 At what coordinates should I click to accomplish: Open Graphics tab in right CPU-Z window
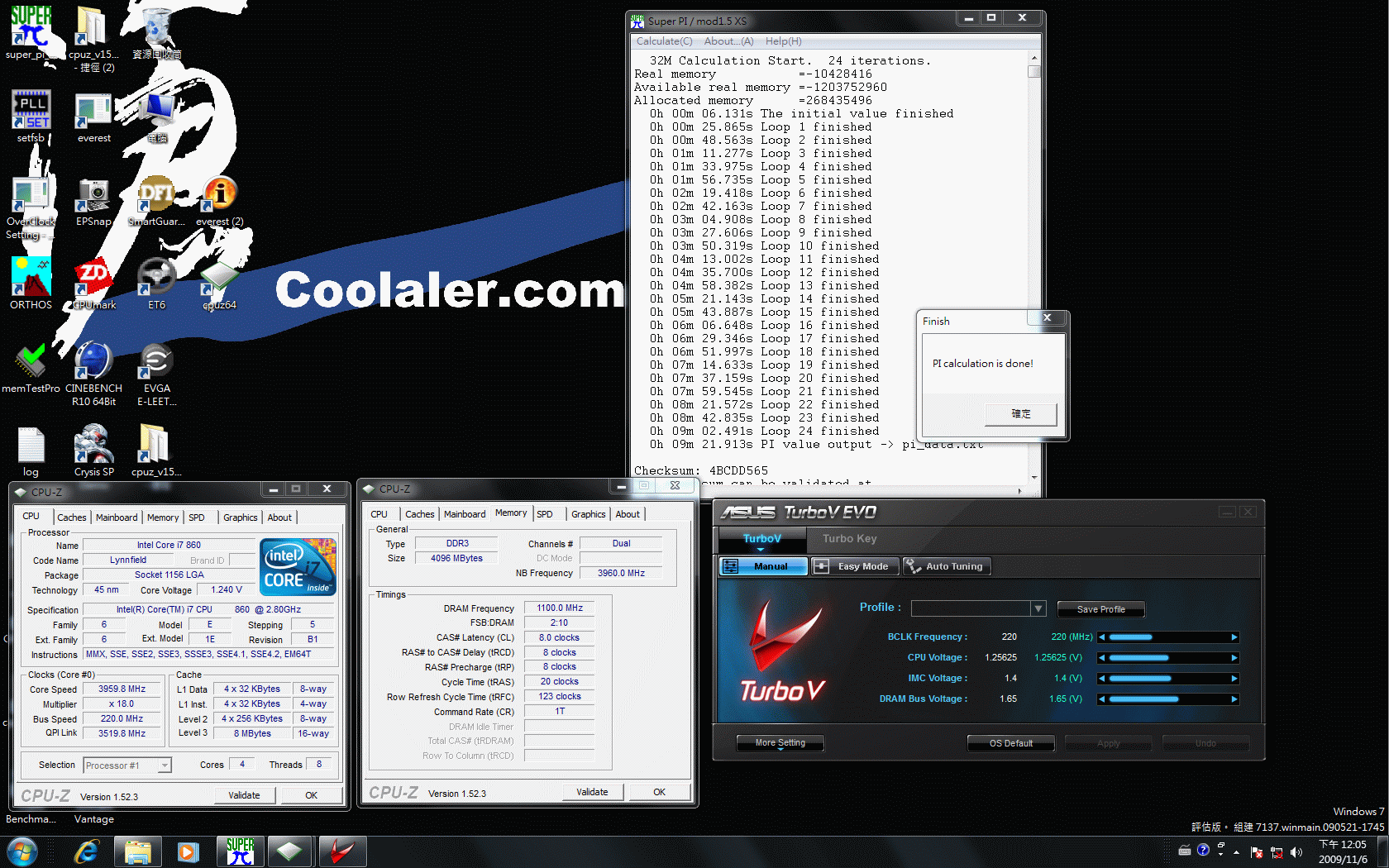pyautogui.click(x=589, y=514)
